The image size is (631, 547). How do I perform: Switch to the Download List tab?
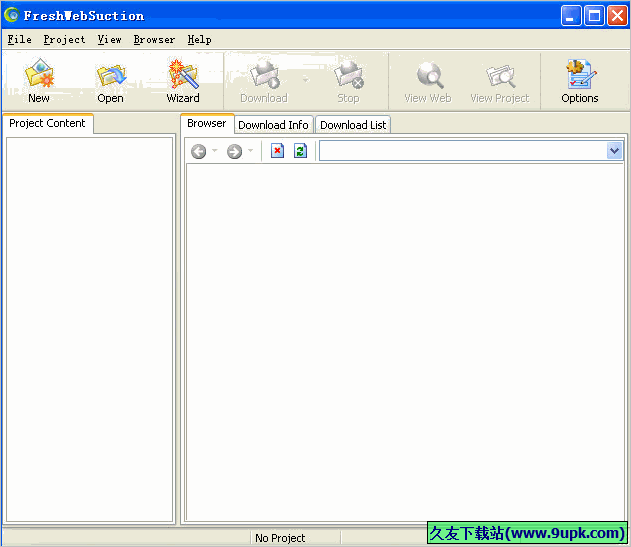353,125
